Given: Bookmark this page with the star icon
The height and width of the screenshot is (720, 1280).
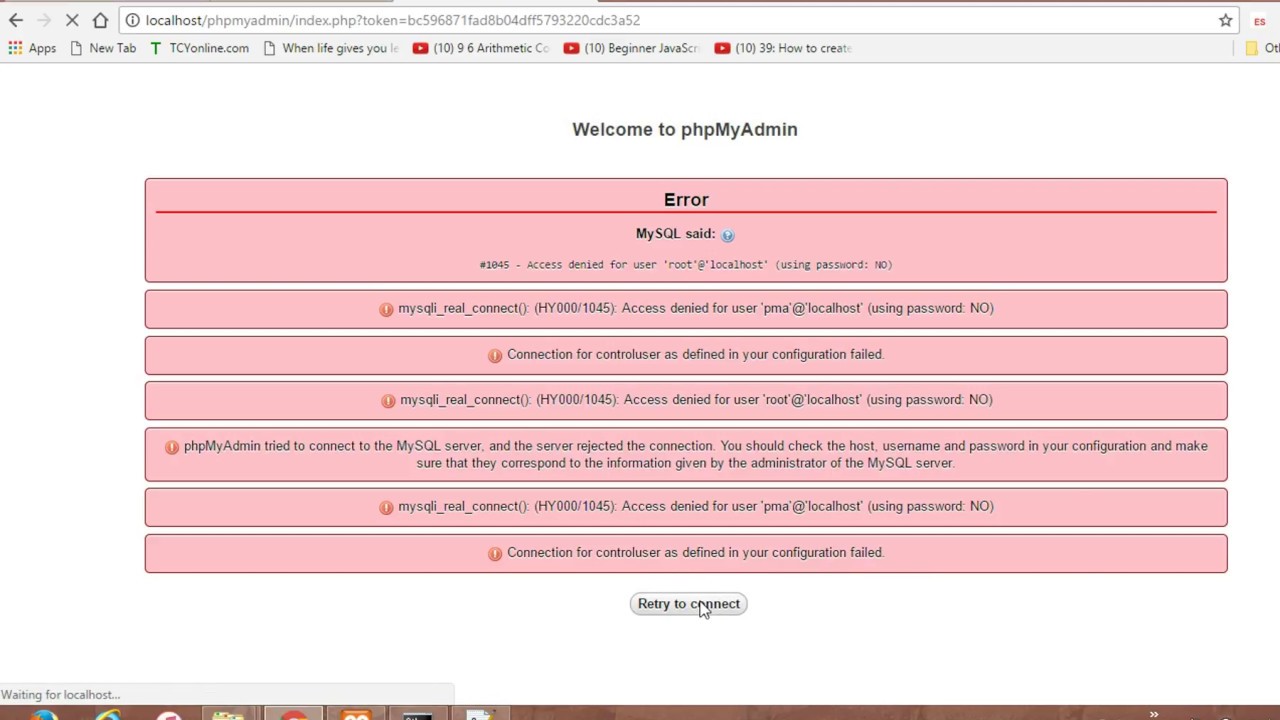Looking at the screenshot, I should coord(1225,20).
